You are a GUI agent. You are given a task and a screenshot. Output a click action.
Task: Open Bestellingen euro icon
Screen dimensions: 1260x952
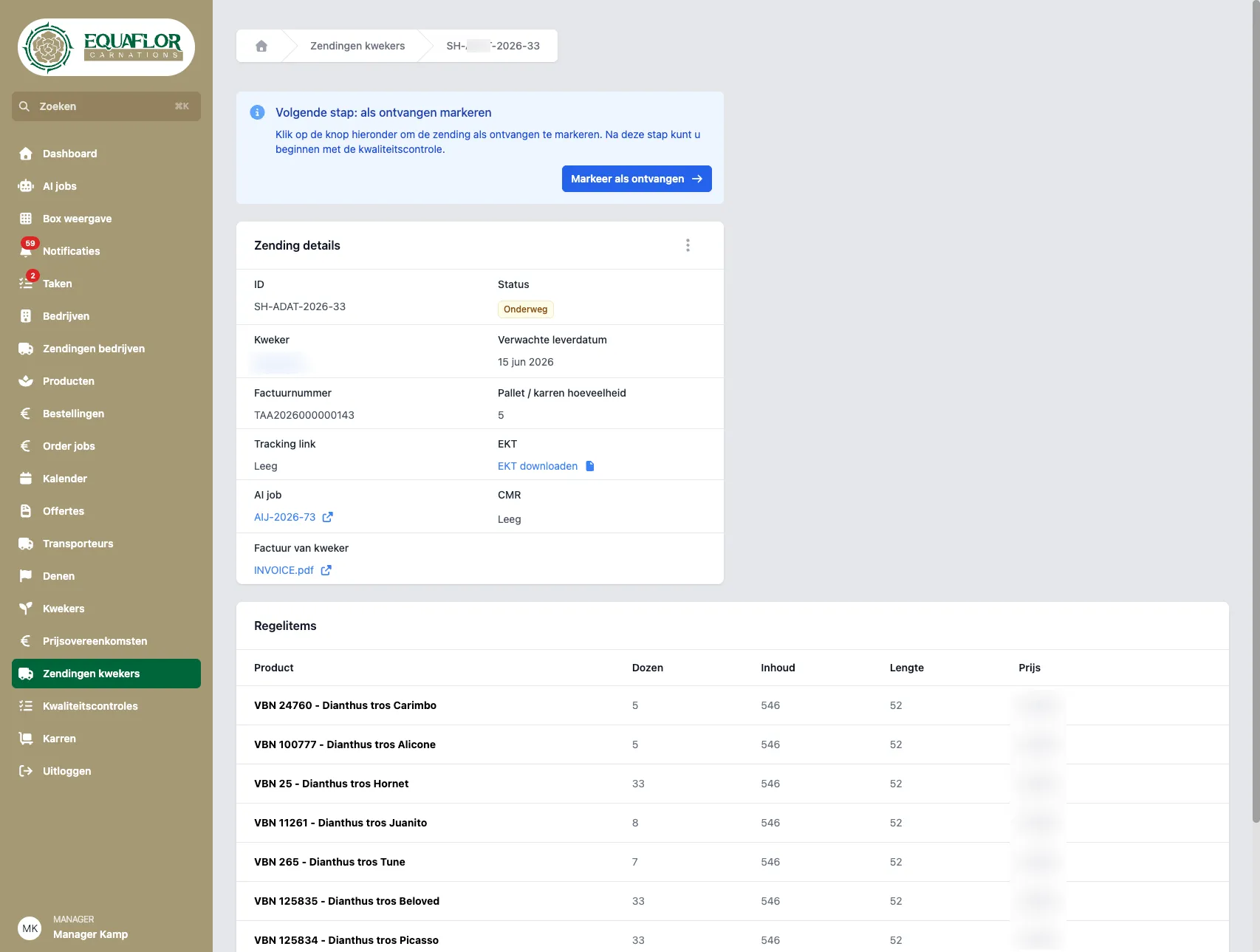coord(26,414)
